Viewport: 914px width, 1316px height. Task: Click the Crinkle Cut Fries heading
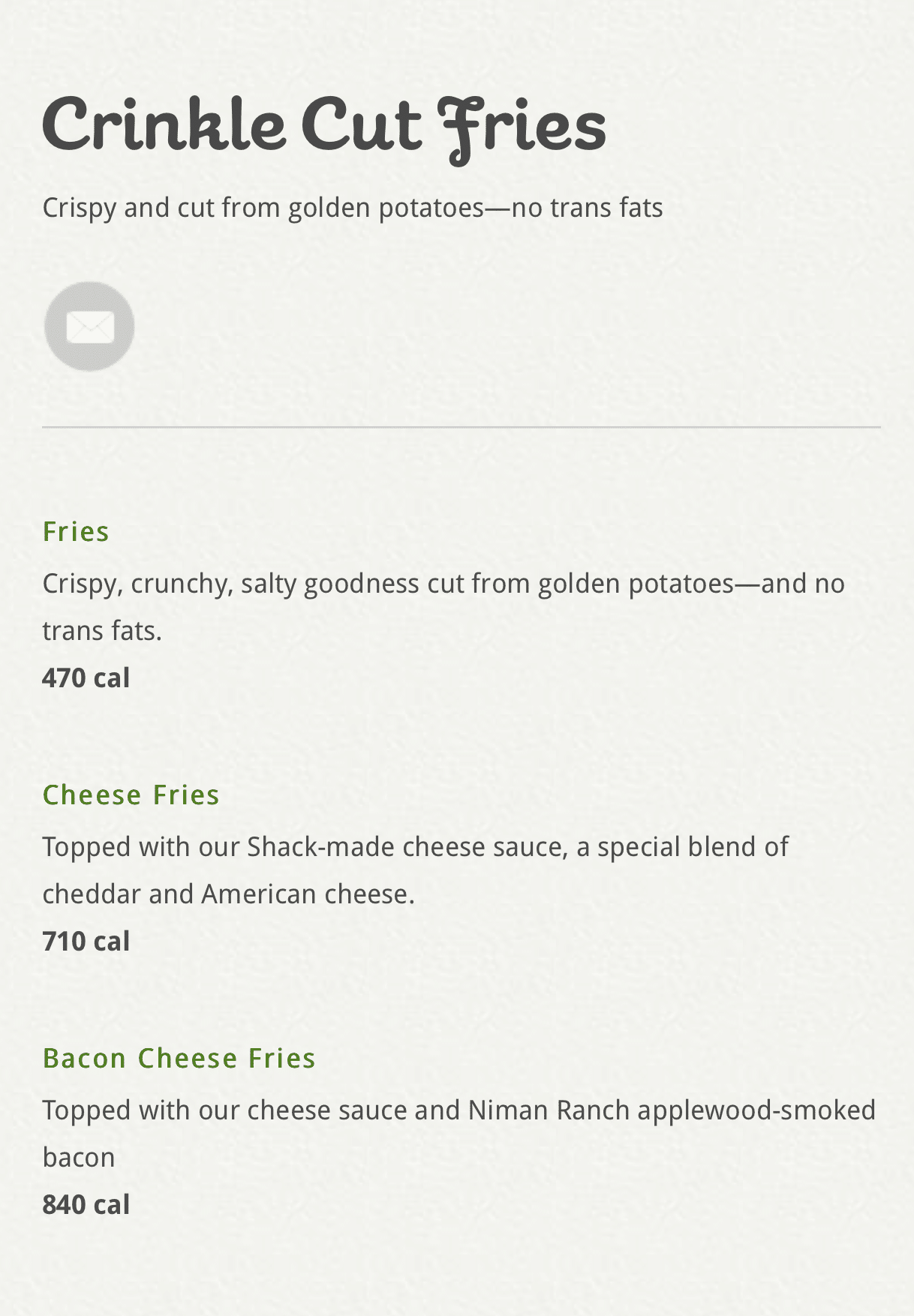pos(323,125)
